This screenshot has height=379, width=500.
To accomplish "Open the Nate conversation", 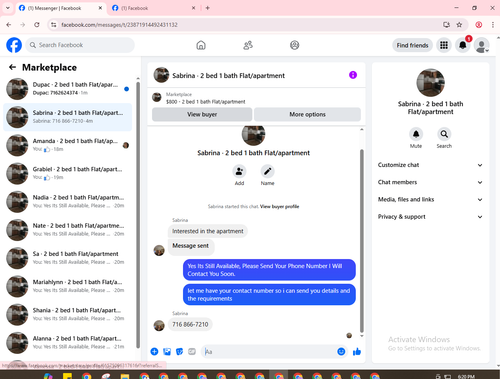I will click(x=68, y=230).
